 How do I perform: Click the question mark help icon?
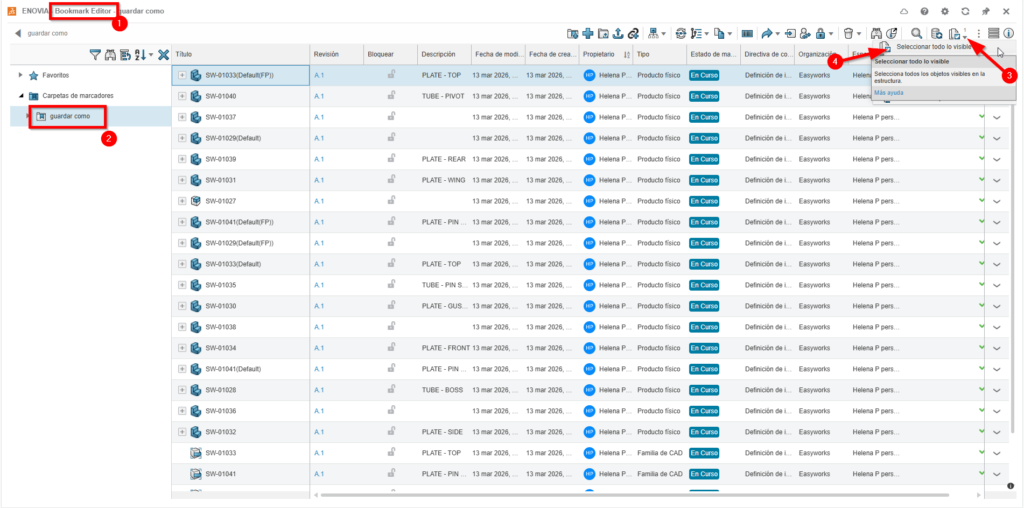924,11
